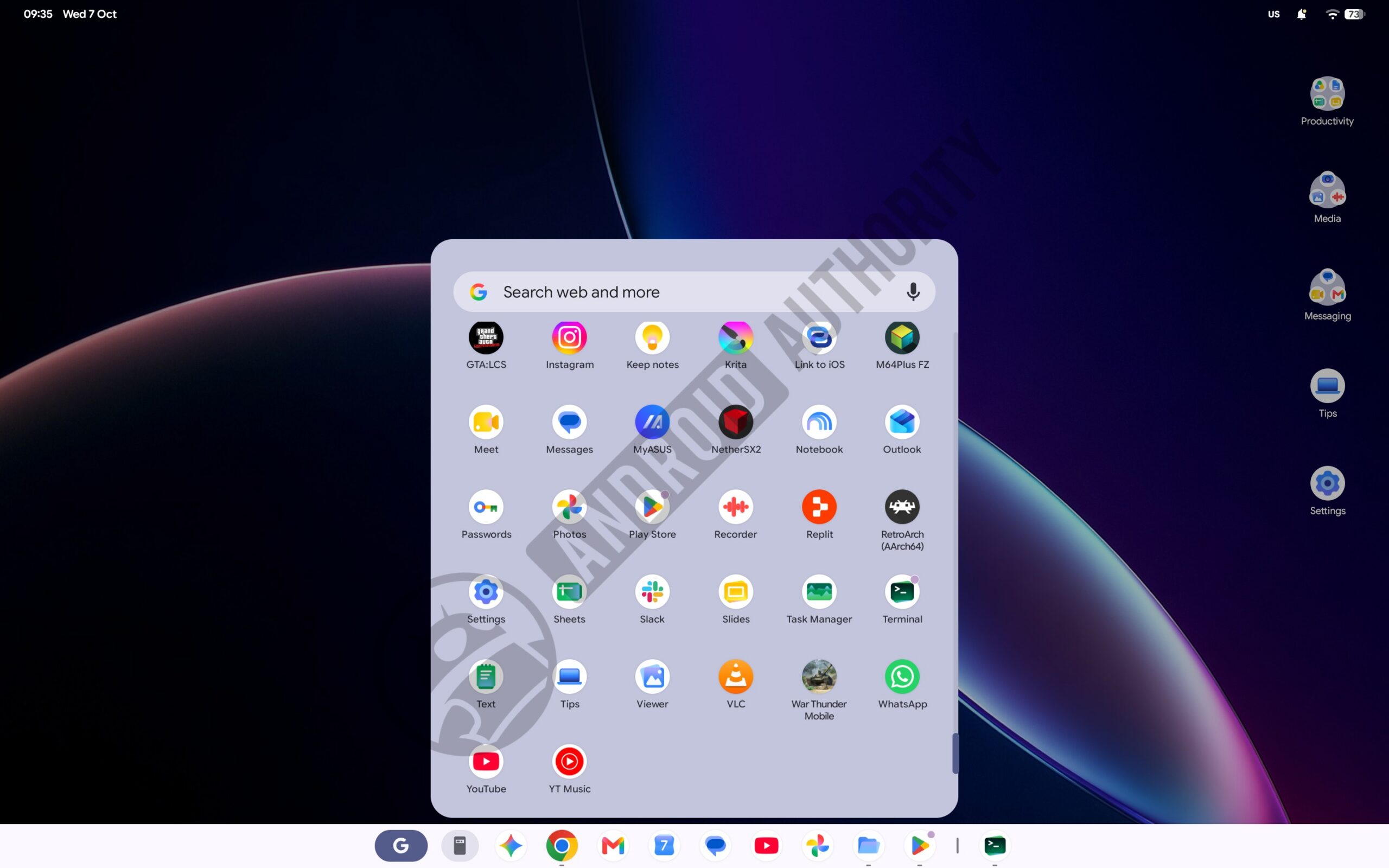The height and width of the screenshot is (868, 1389).
Task: Open Passwords manager app
Action: point(486,507)
